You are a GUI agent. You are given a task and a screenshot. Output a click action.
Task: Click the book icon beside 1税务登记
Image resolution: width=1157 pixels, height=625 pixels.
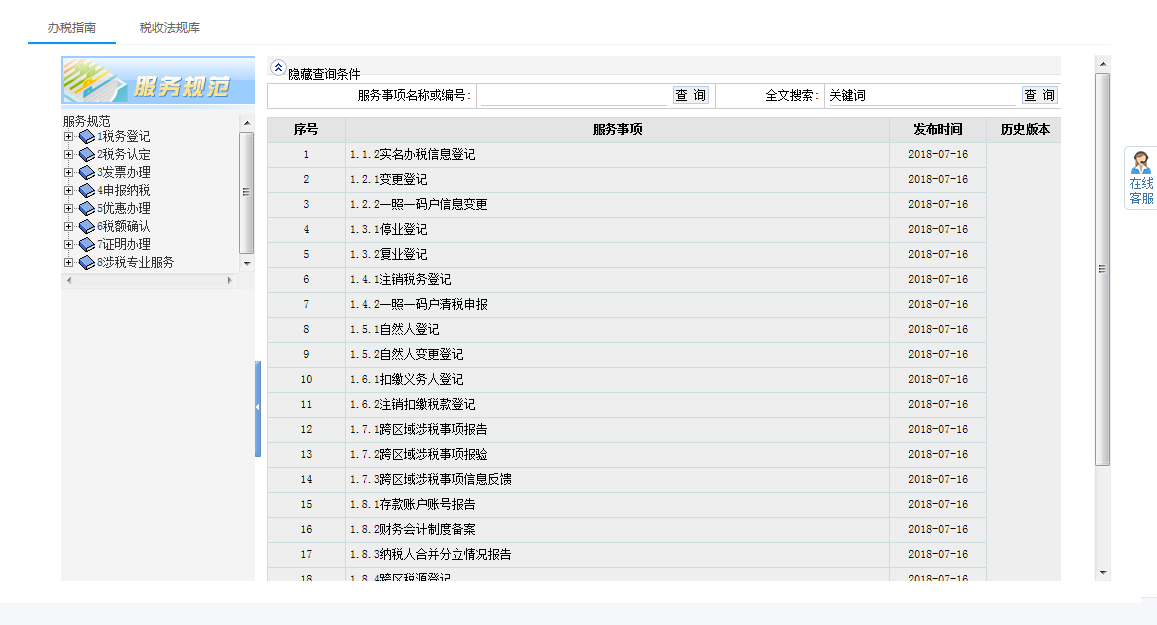tap(86, 136)
